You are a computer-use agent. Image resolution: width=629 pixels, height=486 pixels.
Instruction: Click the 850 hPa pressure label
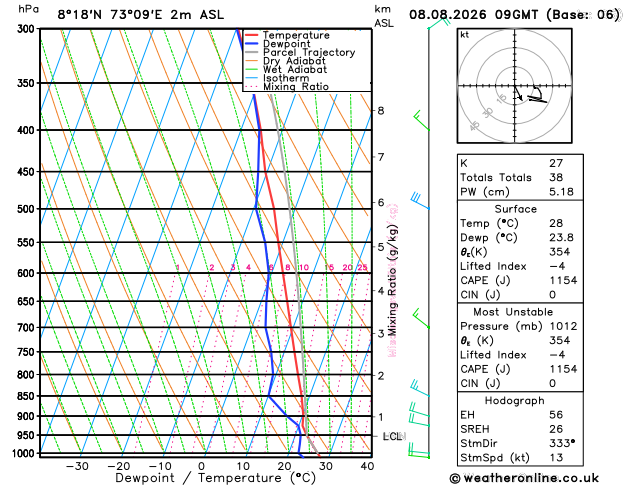(28, 396)
